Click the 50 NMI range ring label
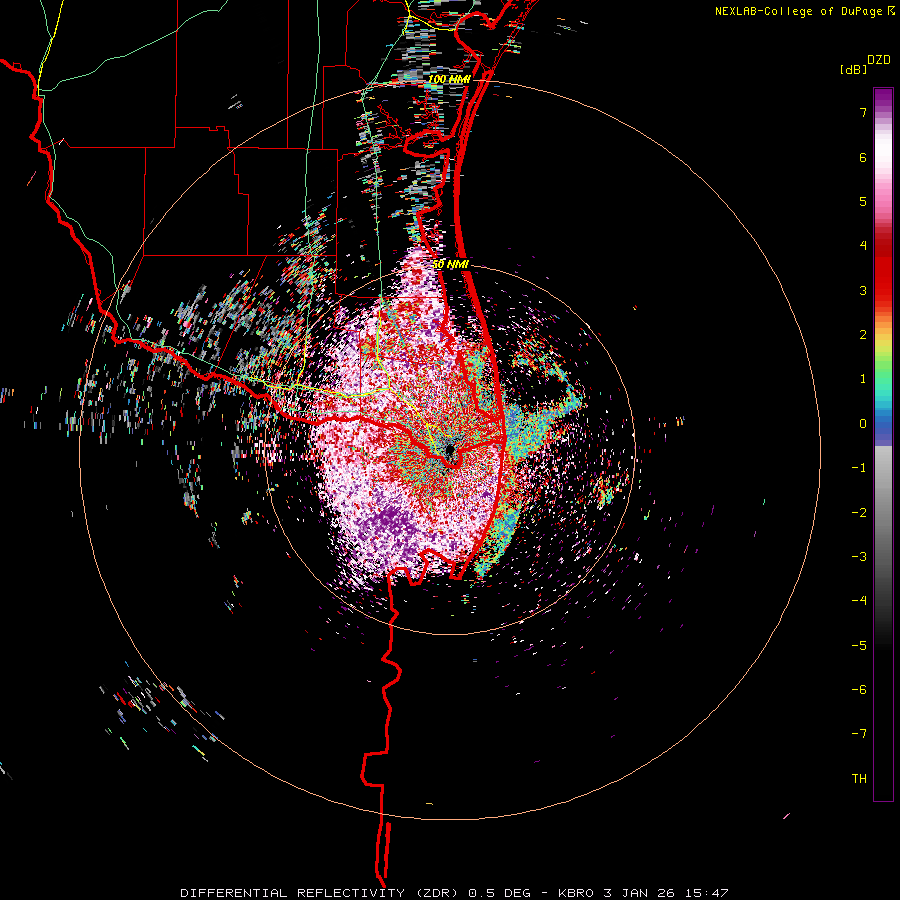 [451, 265]
